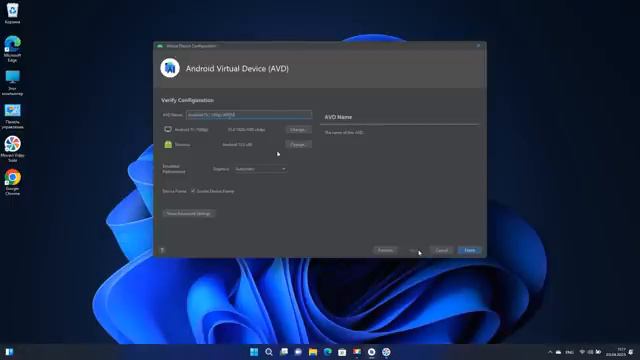Click the Android Studio logo in AVD header
The height and width of the screenshot is (360, 640).
tap(170, 68)
